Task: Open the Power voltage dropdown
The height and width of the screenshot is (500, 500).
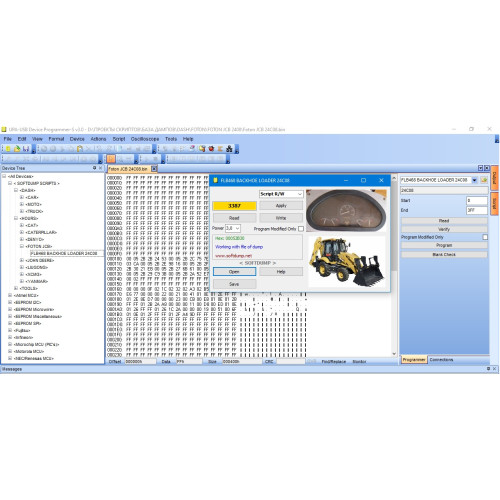Action: (237, 228)
